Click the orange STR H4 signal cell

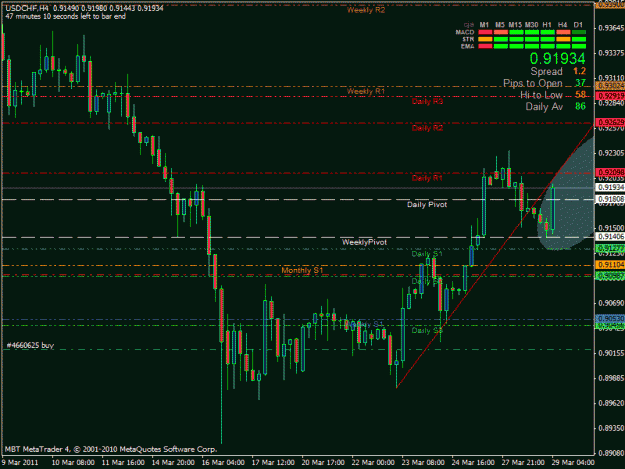(x=563, y=39)
